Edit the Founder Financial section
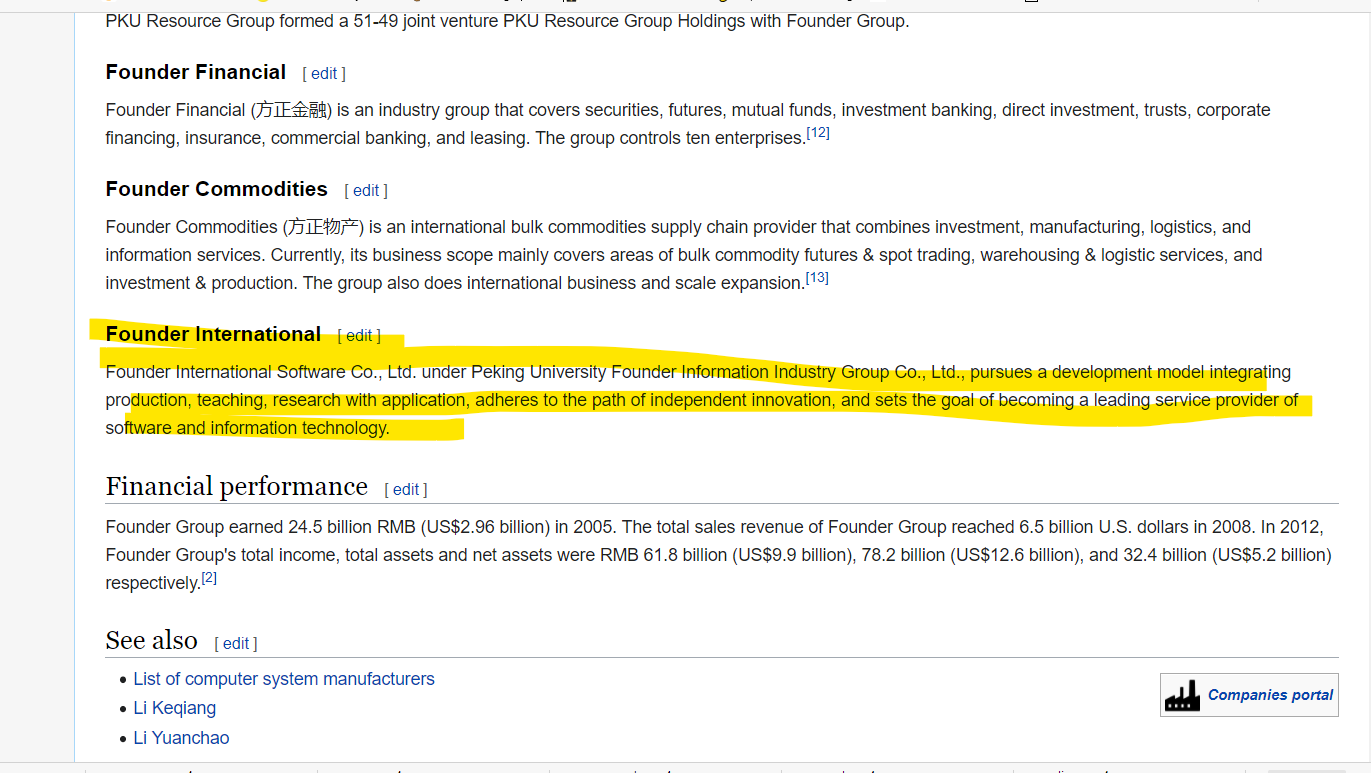Screen dimensions: 1371x773 click(x=324, y=74)
